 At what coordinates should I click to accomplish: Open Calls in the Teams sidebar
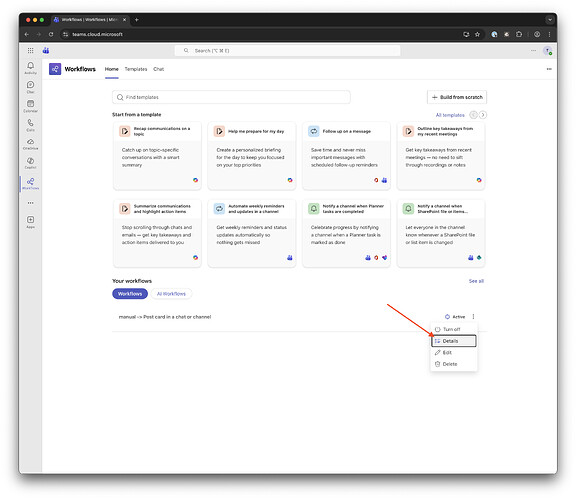pos(30,125)
